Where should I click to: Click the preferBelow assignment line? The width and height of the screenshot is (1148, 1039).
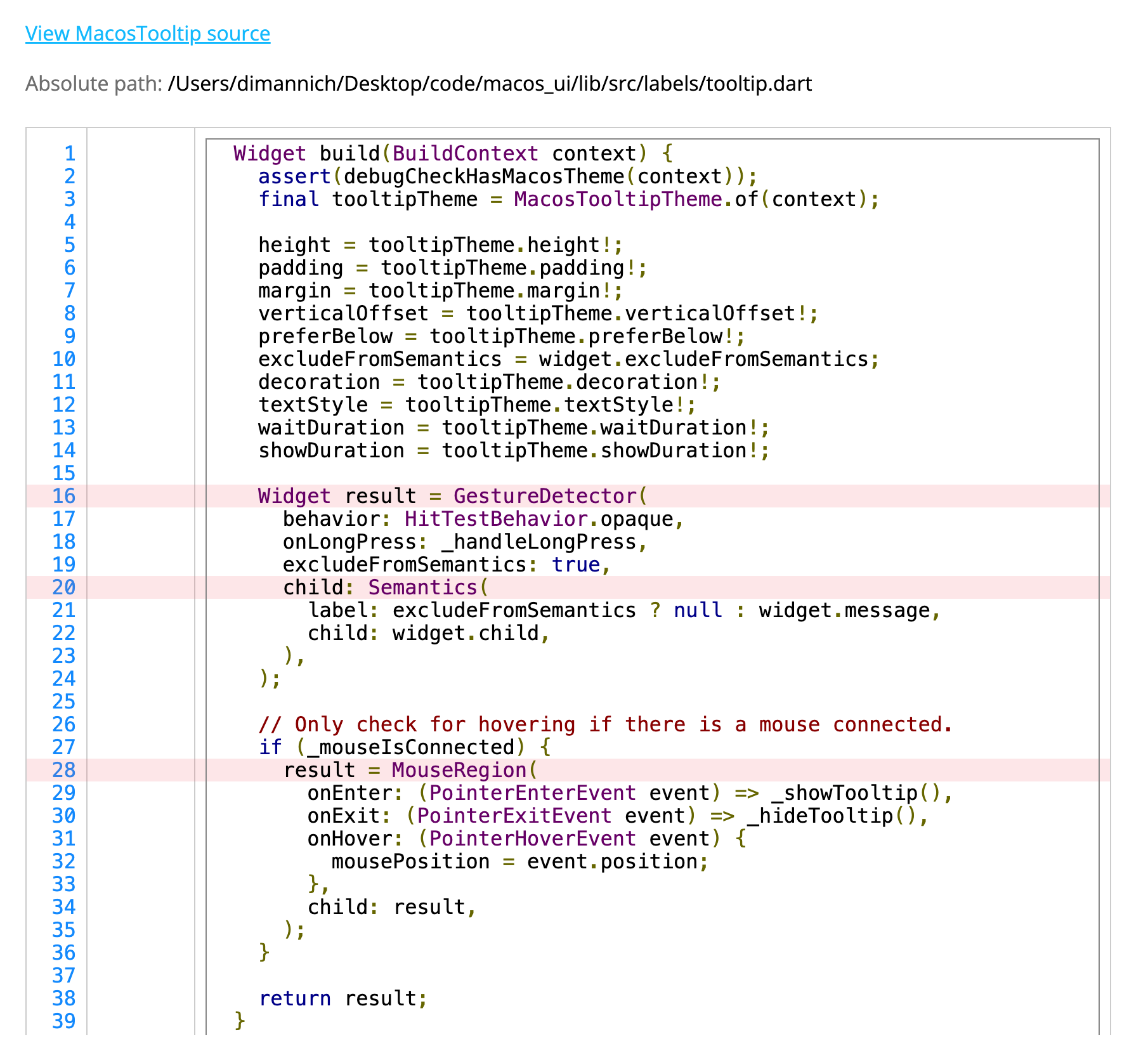502,336
